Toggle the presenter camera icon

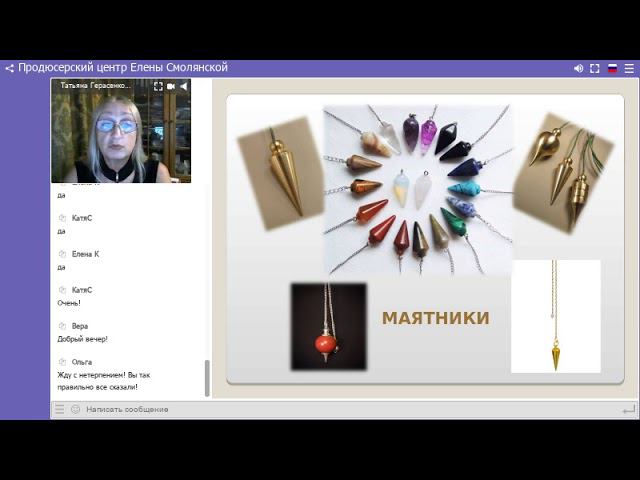coord(171,86)
